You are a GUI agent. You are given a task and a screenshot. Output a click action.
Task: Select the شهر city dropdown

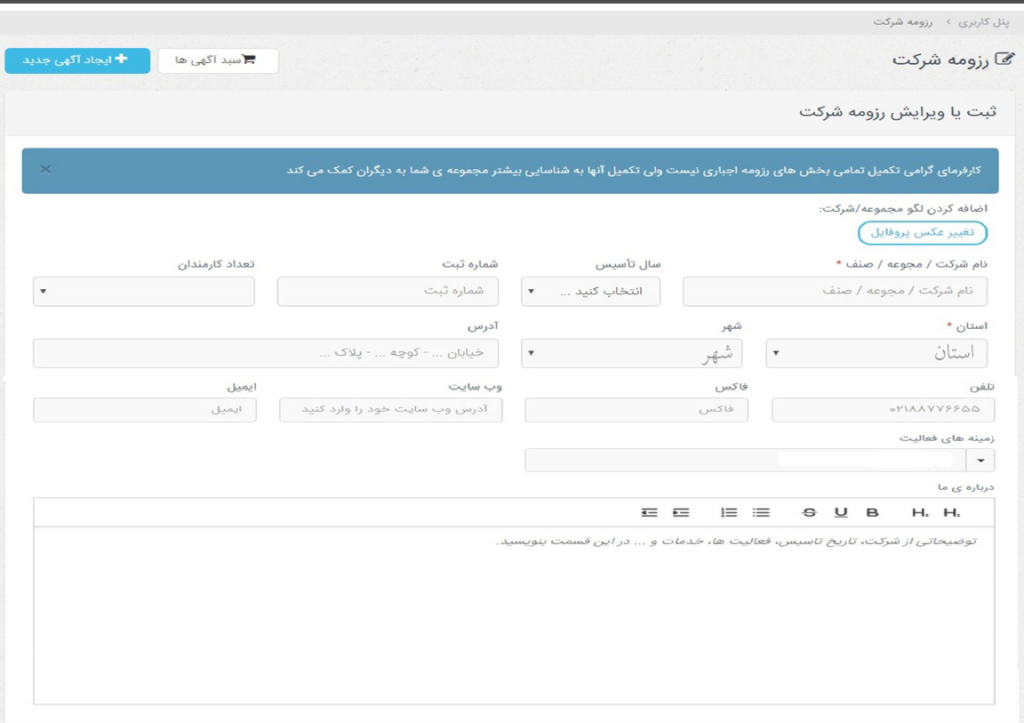(x=634, y=353)
